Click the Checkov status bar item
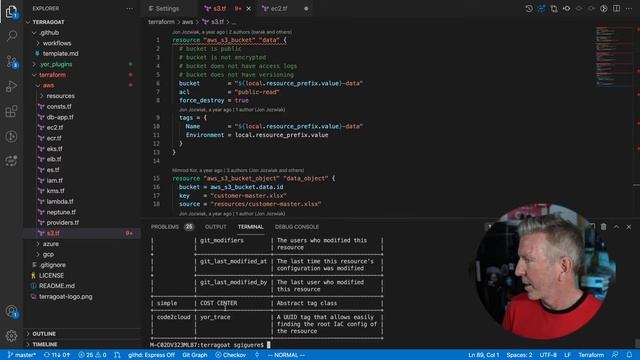 (231, 355)
